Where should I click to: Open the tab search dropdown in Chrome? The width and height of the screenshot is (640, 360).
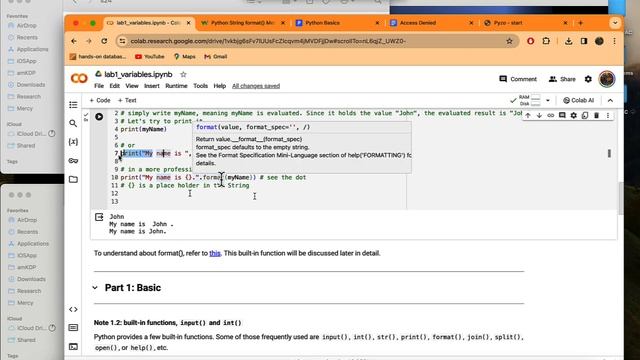[x=615, y=23]
